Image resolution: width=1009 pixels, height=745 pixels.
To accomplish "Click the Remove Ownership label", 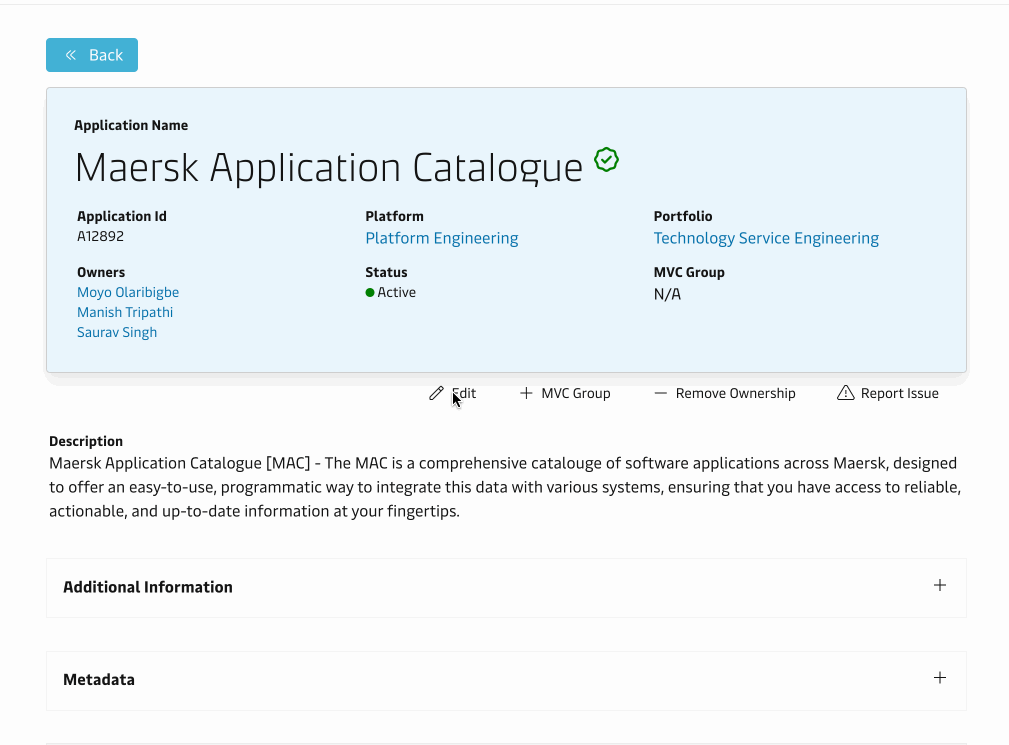I will pyautogui.click(x=736, y=393).
